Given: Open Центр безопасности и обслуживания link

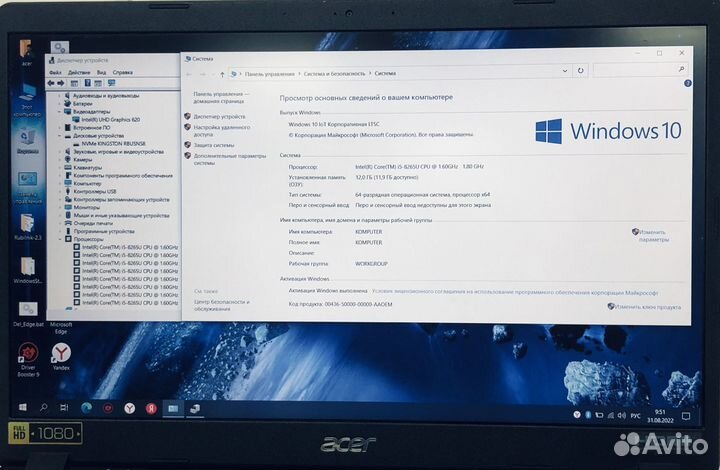Looking at the screenshot, I should coord(221,305).
